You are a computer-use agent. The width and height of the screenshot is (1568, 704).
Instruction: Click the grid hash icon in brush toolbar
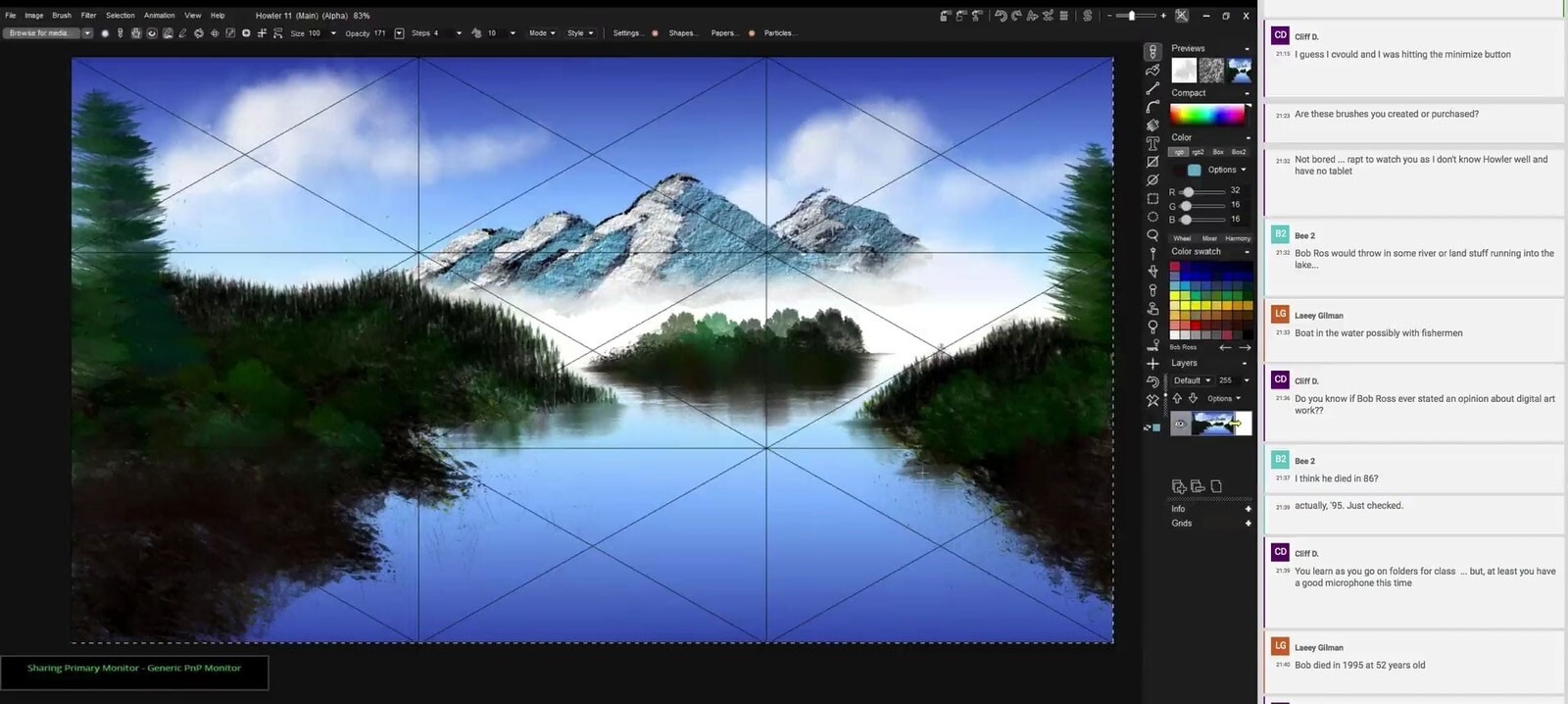click(x=262, y=33)
